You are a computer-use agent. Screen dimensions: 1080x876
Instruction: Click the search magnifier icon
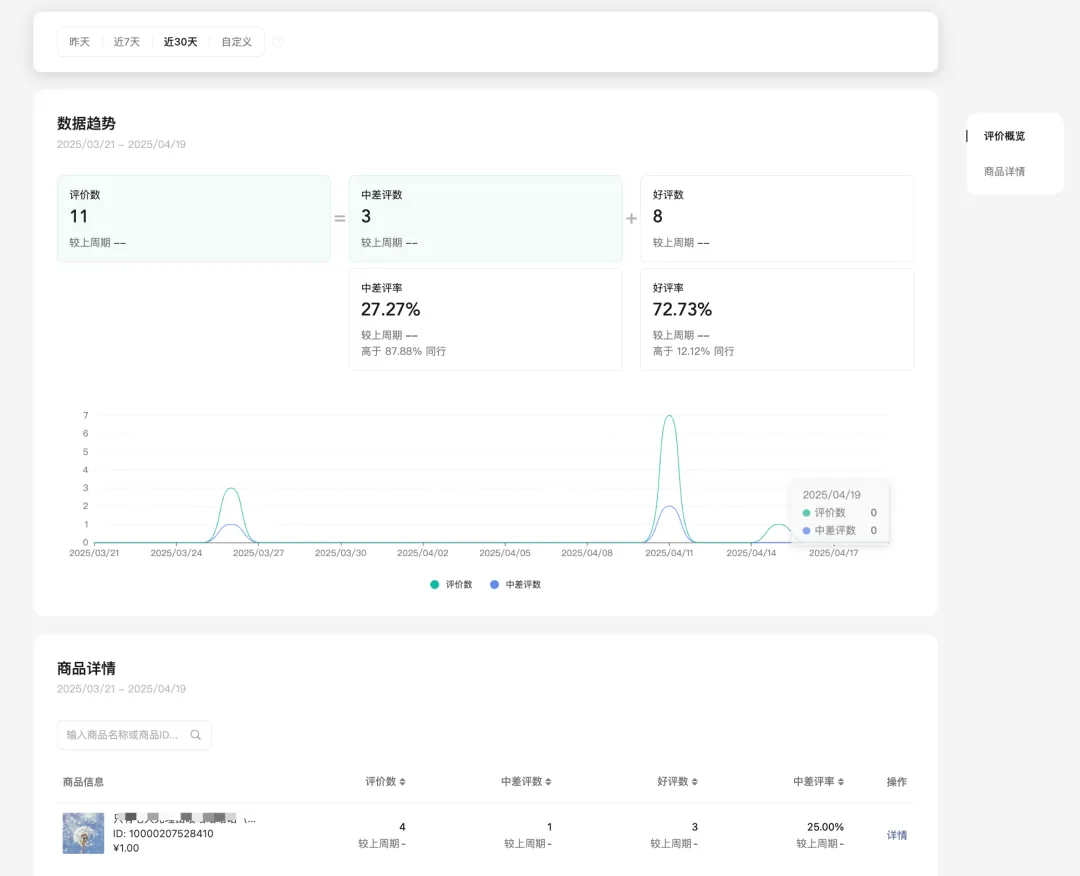click(x=196, y=735)
